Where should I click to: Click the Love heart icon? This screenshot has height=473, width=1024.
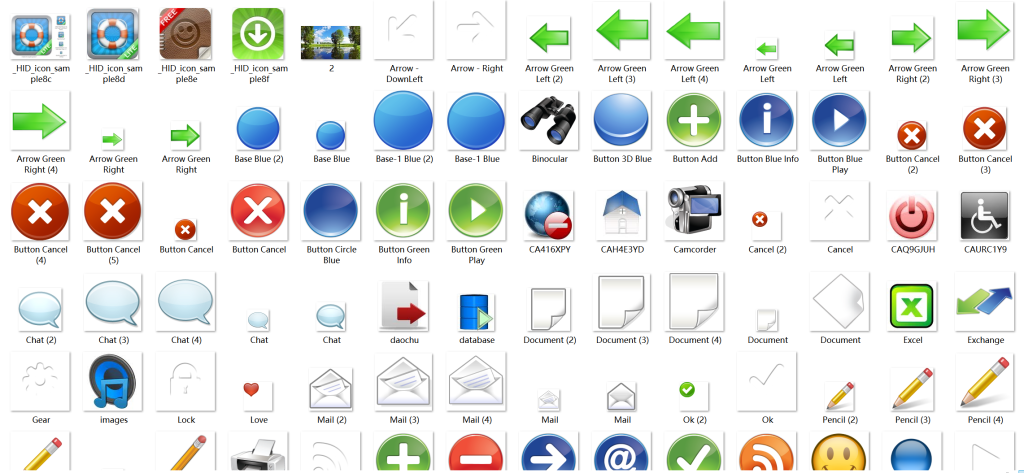259,390
